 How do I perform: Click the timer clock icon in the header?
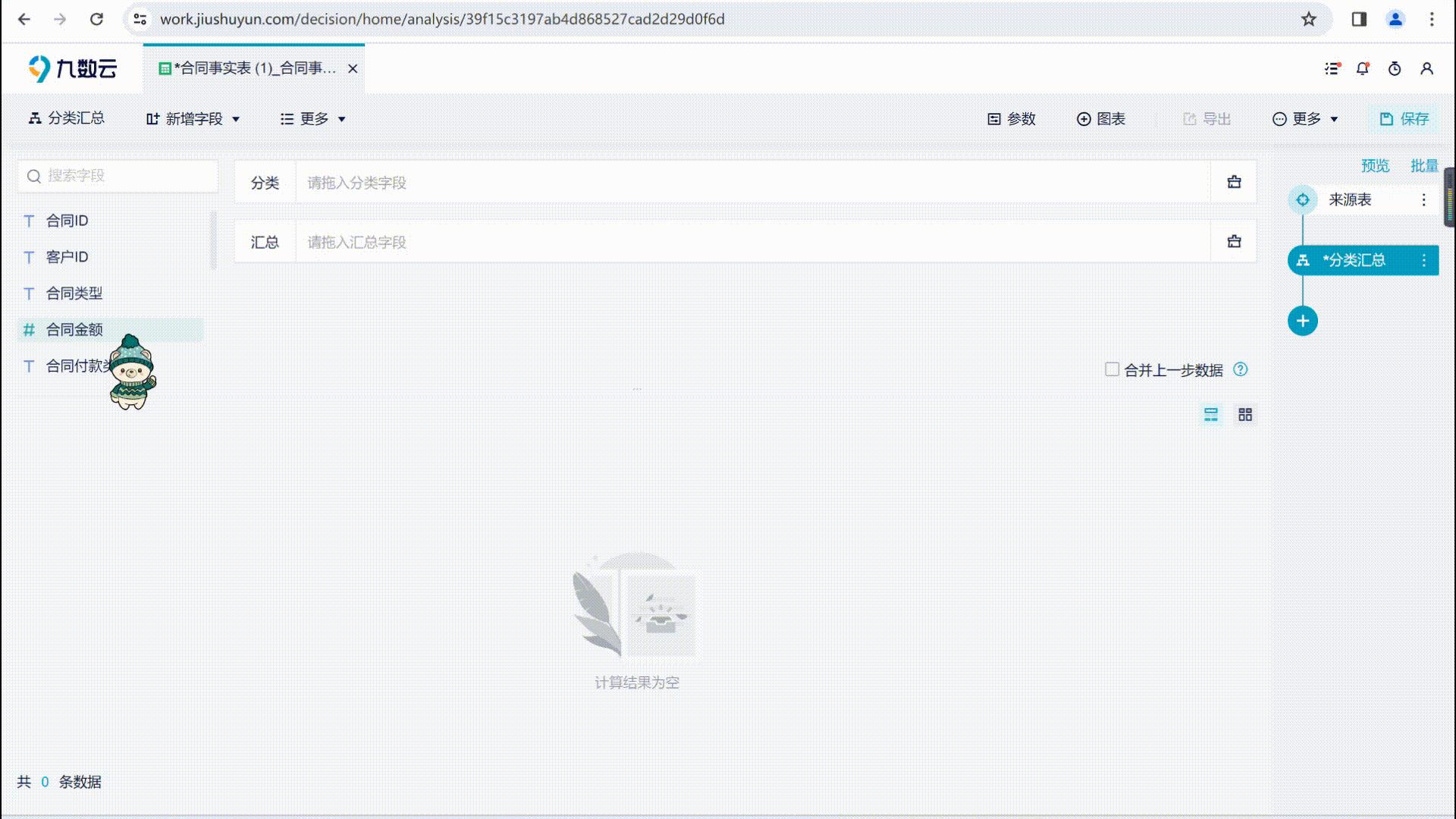pos(1395,69)
